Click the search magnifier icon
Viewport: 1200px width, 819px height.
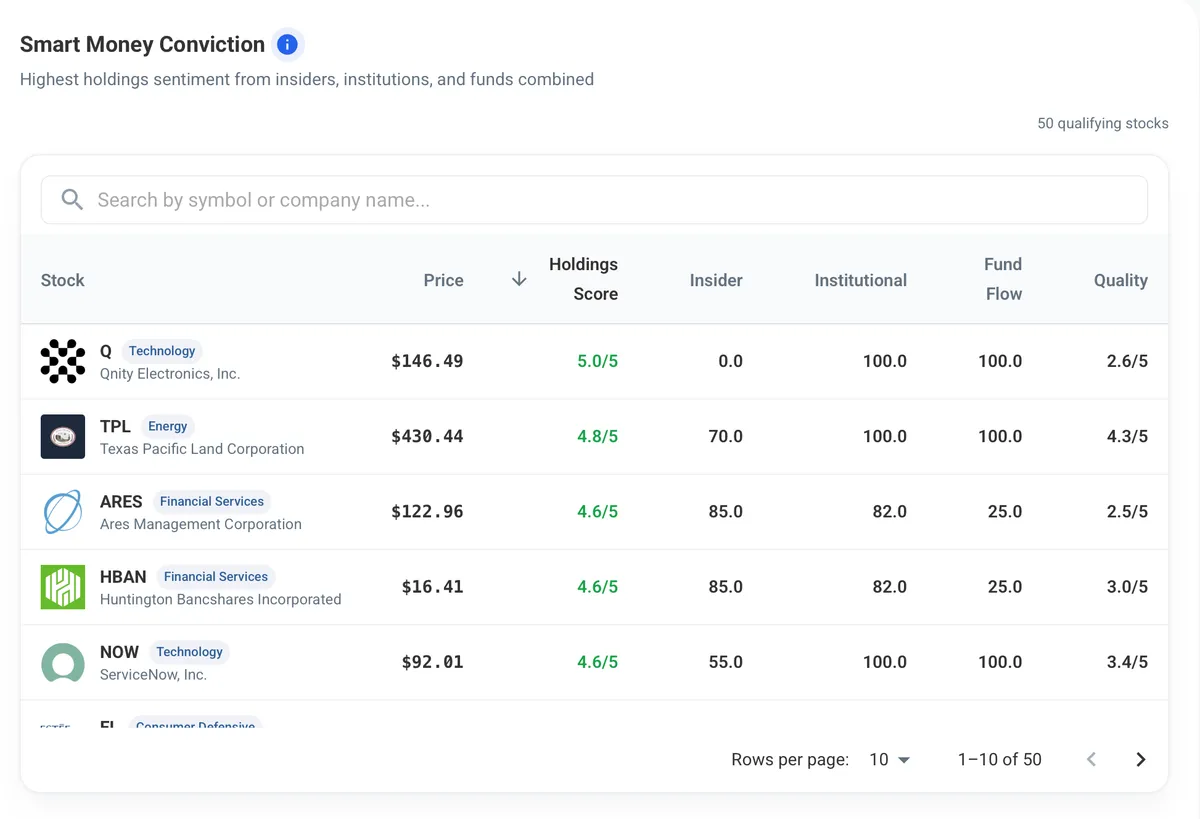point(72,200)
